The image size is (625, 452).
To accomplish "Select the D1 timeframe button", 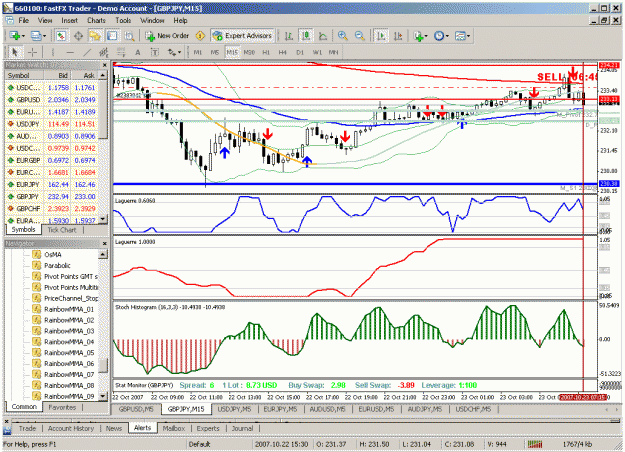I will click(300, 52).
